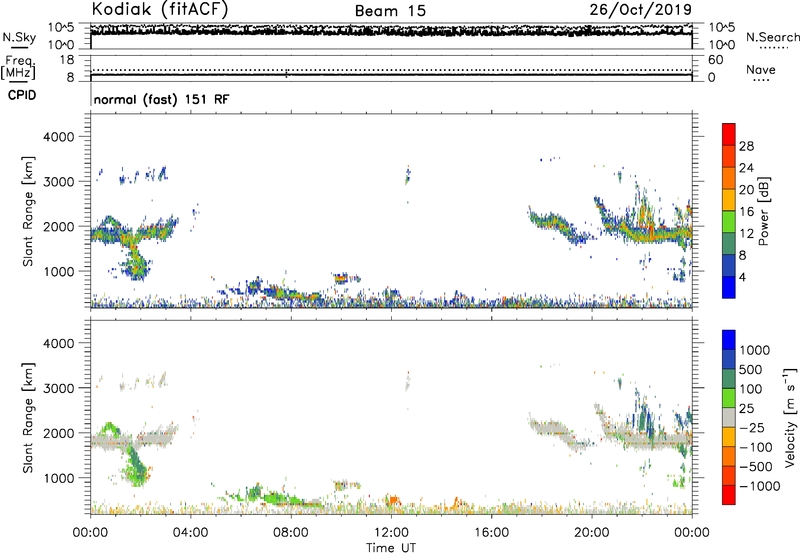Click the '08:00' time tick label
The height and width of the screenshot is (554, 800).
tap(291, 533)
